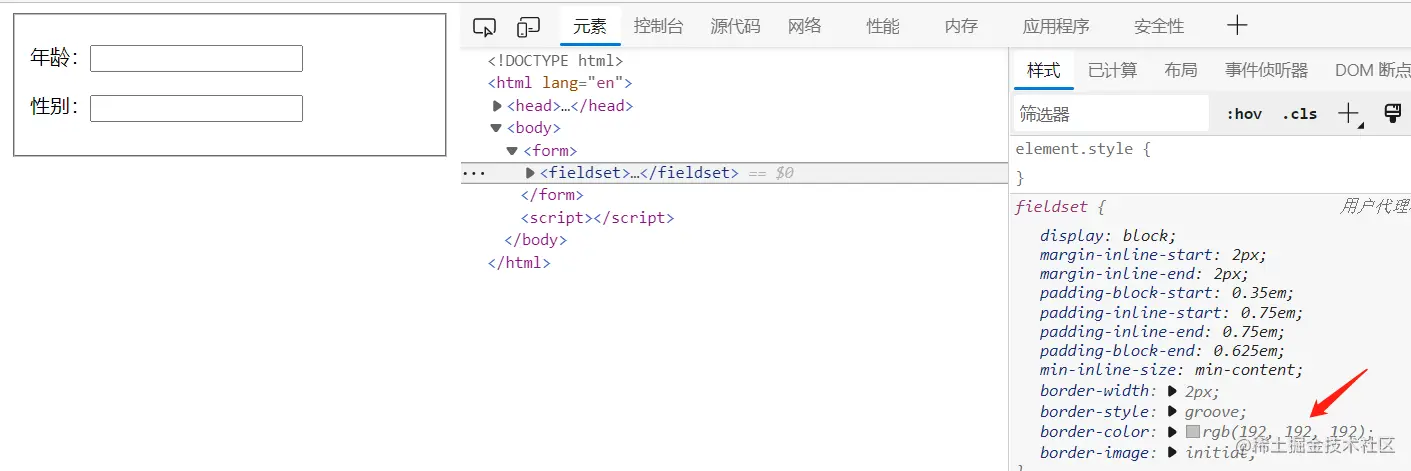Select the DOM 断点 sub-tab
Image resolution: width=1411 pixels, height=471 pixels.
click(1372, 70)
